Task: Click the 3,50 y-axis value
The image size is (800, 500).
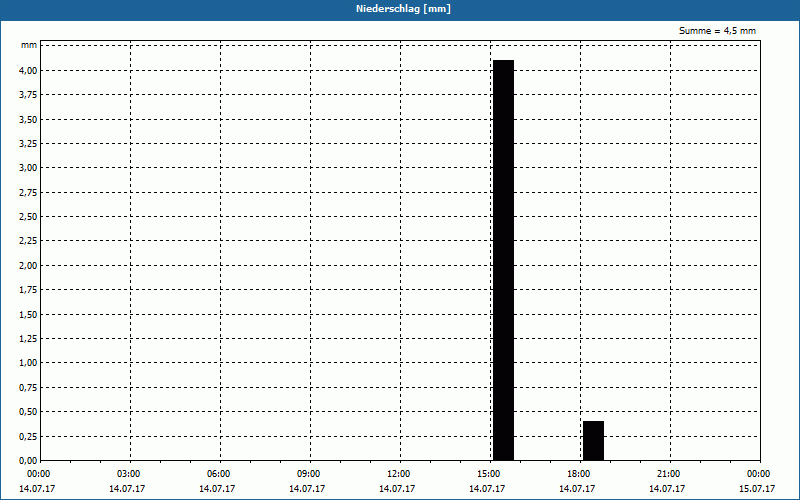Action: click(x=28, y=119)
